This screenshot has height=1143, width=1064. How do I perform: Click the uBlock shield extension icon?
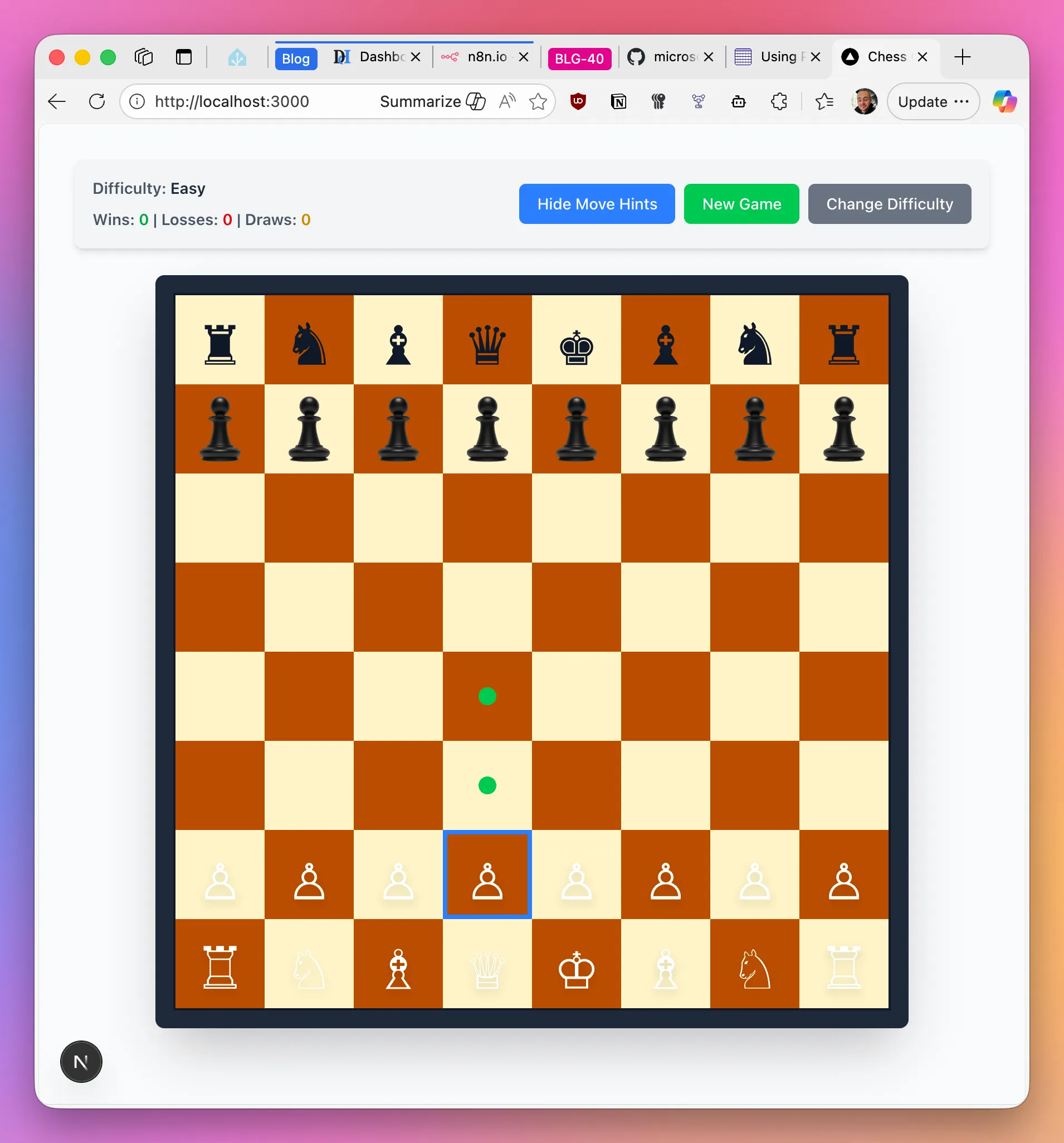578,102
